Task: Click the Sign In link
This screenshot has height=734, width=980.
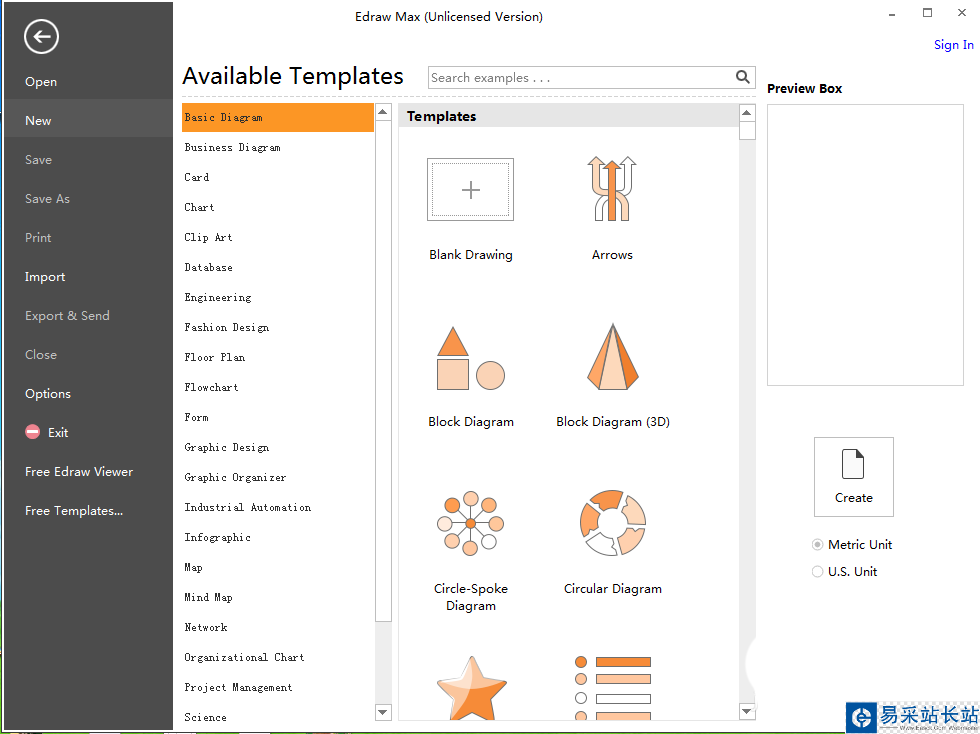Action: tap(954, 44)
